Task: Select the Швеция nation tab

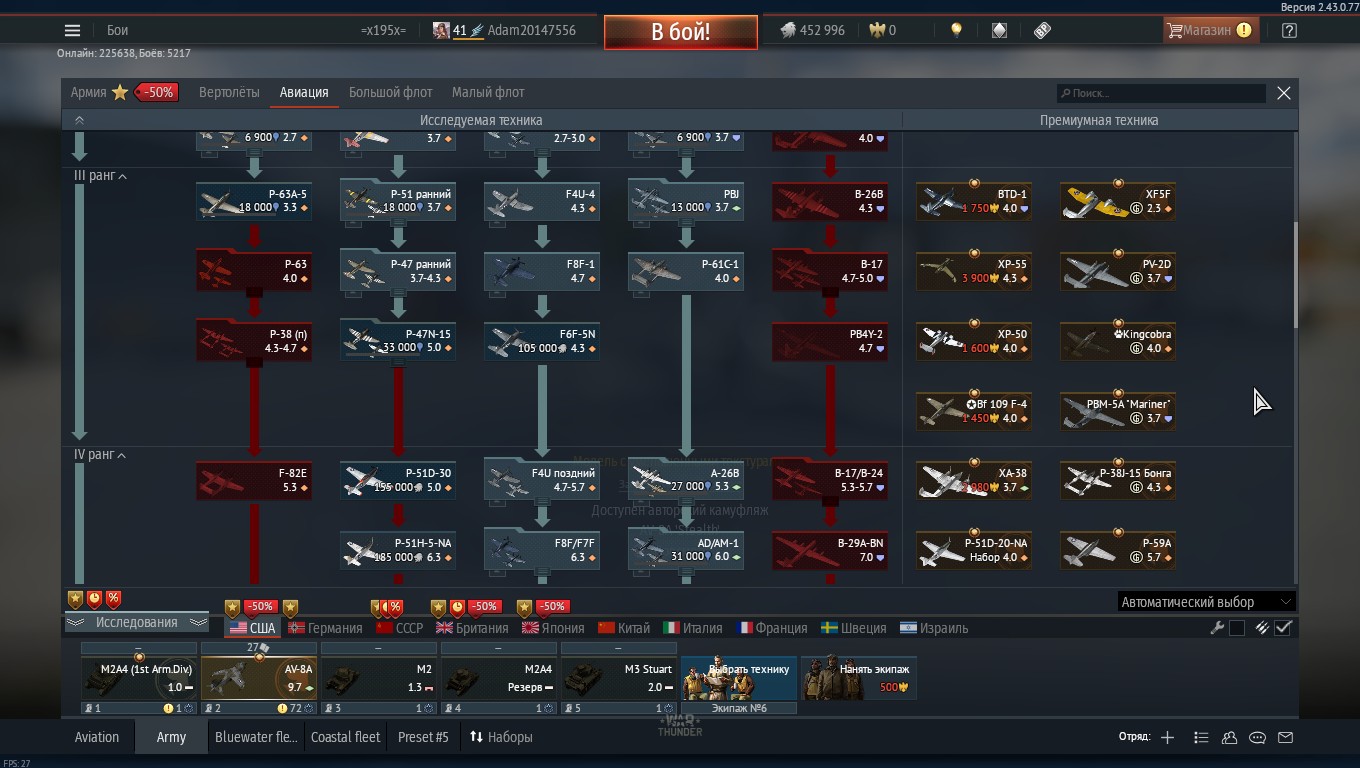Action: click(853, 628)
